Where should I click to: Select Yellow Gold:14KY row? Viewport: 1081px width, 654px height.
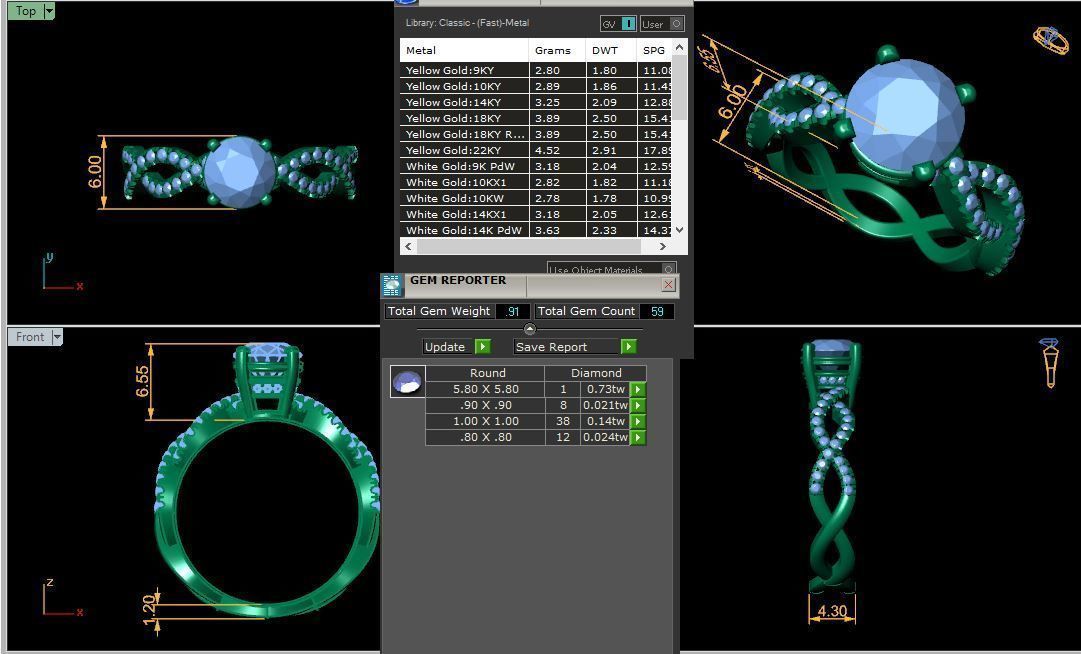[536, 102]
